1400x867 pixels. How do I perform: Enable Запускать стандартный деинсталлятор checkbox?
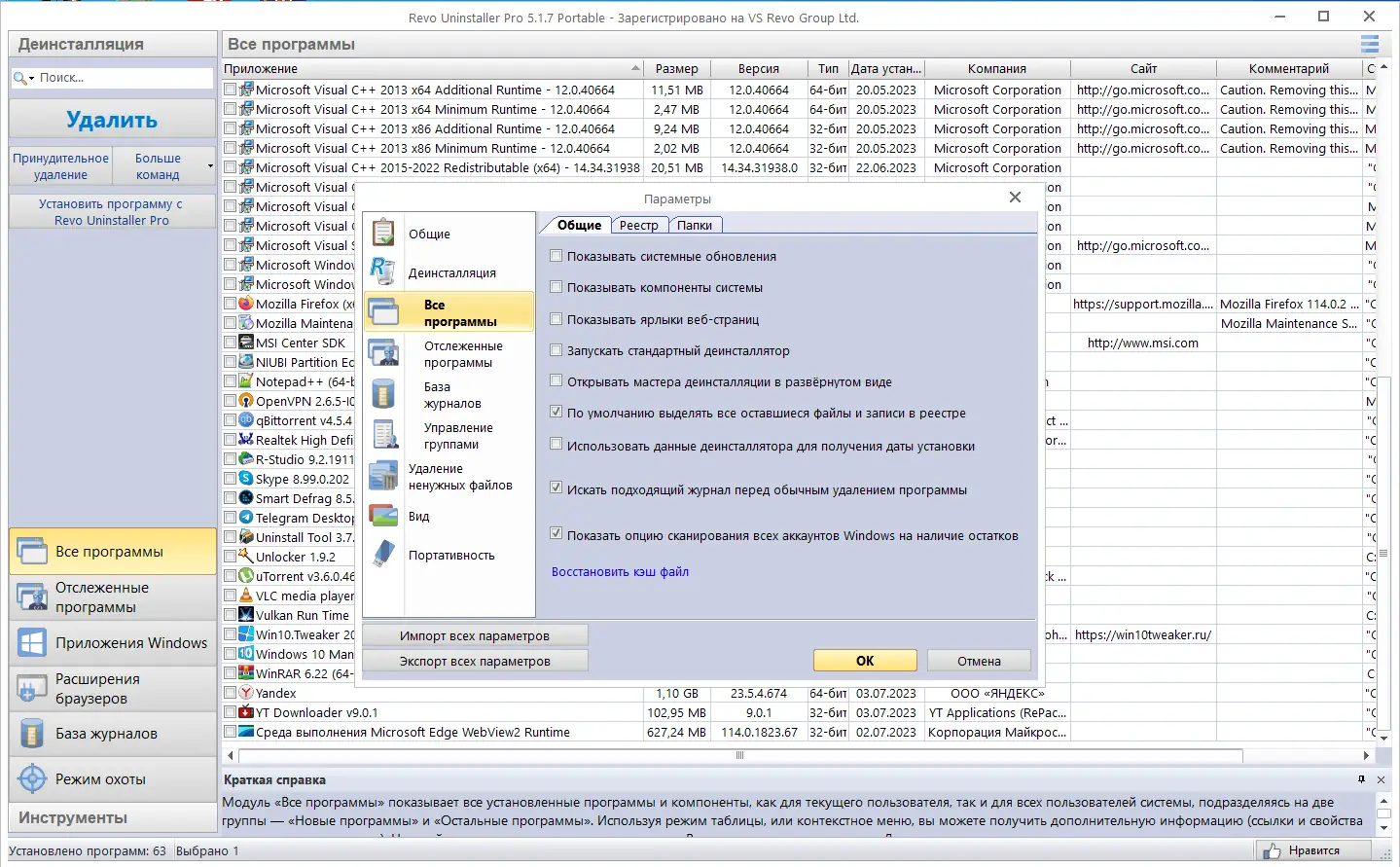556,350
